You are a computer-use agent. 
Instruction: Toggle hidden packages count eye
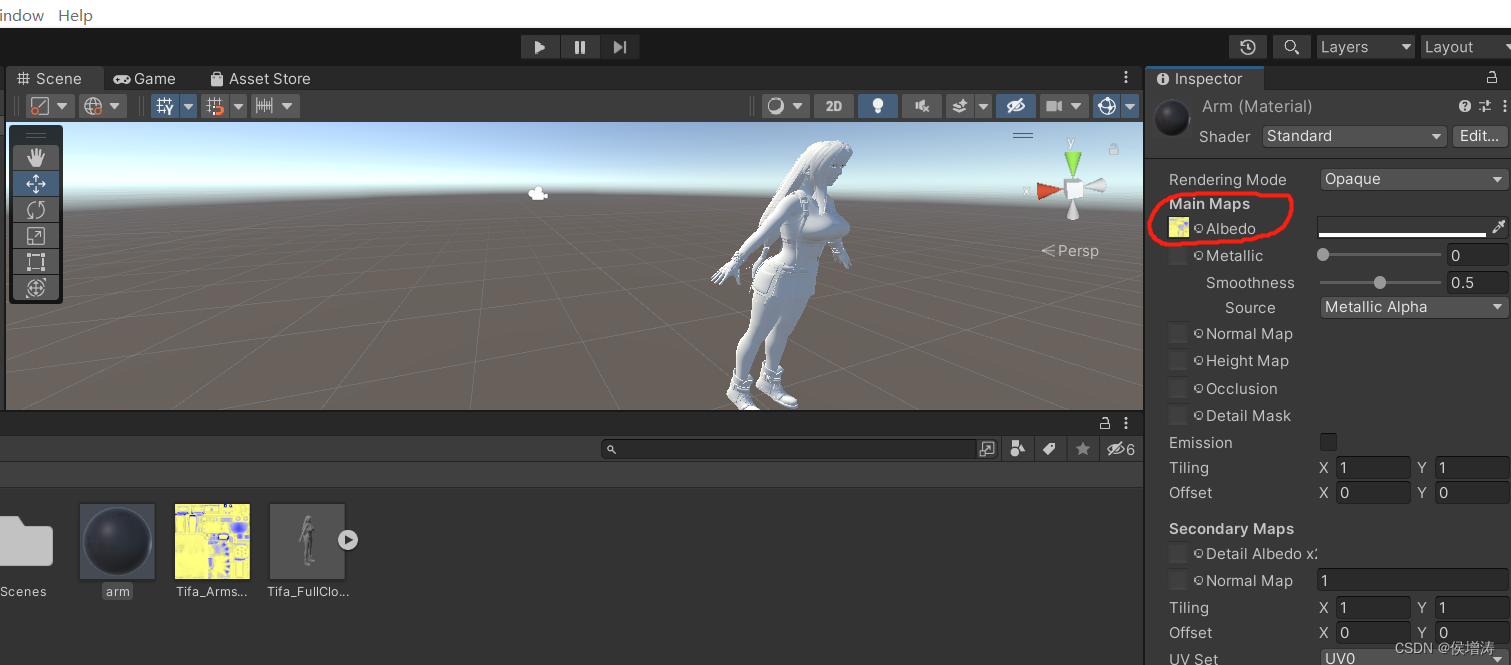(x=1120, y=449)
